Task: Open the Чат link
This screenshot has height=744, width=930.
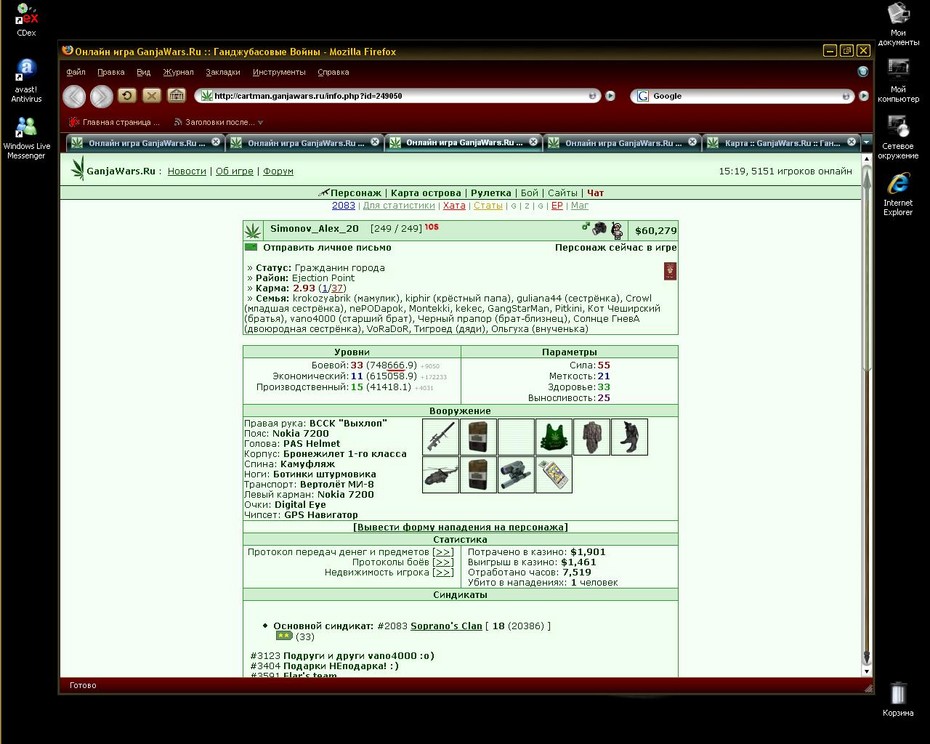Action: (595, 193)
